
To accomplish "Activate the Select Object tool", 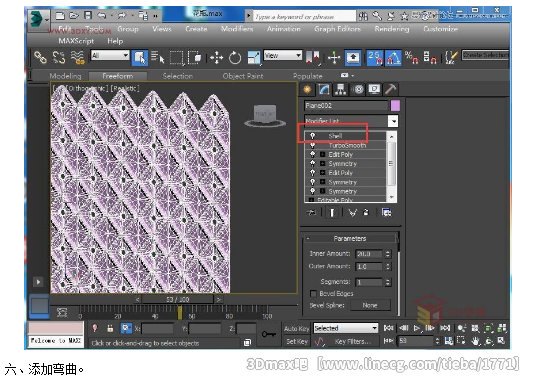I will tap(140, 57).
